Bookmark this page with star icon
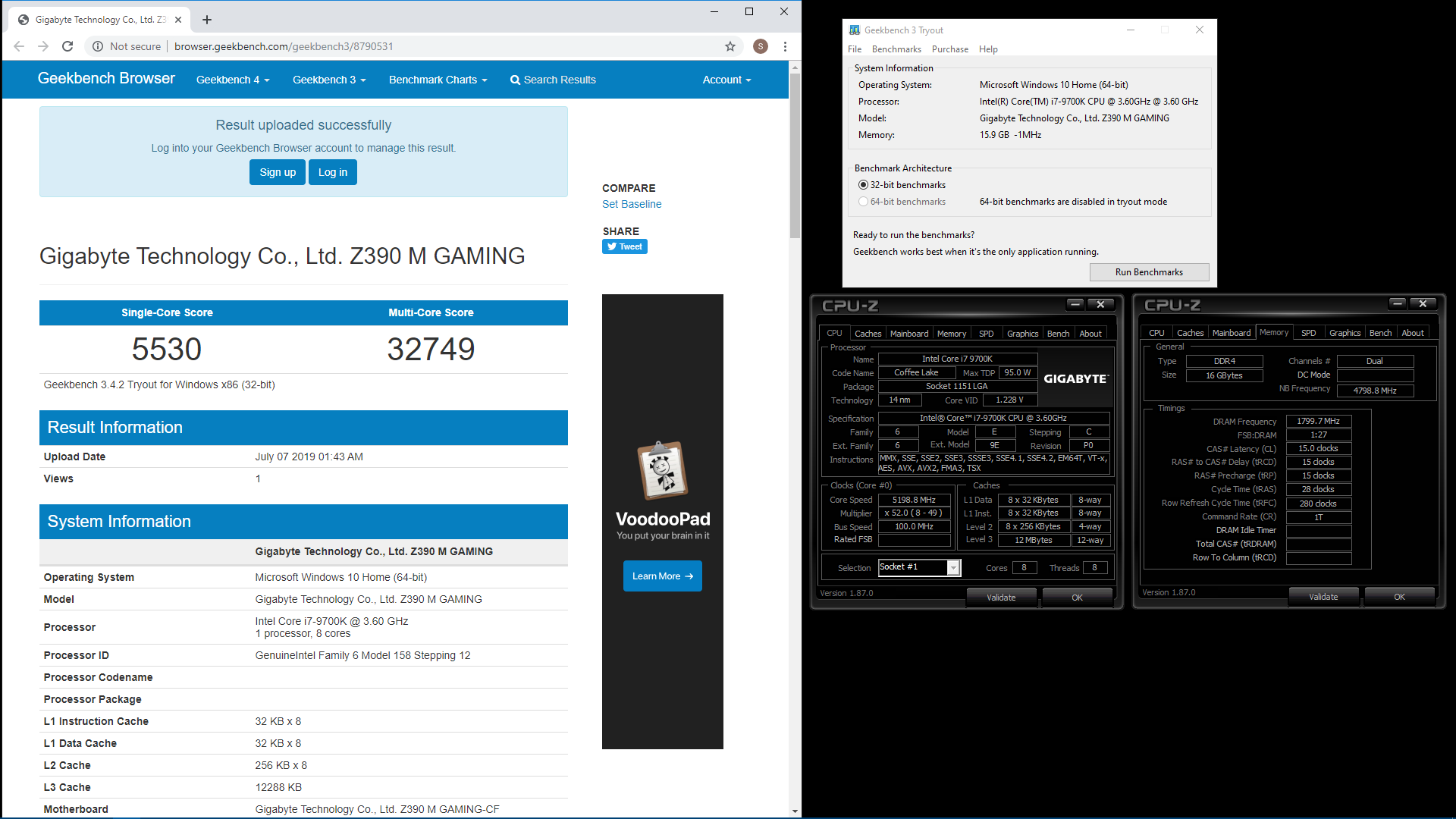The height and width of the screenshot is (819, 1456). point(730,46)
